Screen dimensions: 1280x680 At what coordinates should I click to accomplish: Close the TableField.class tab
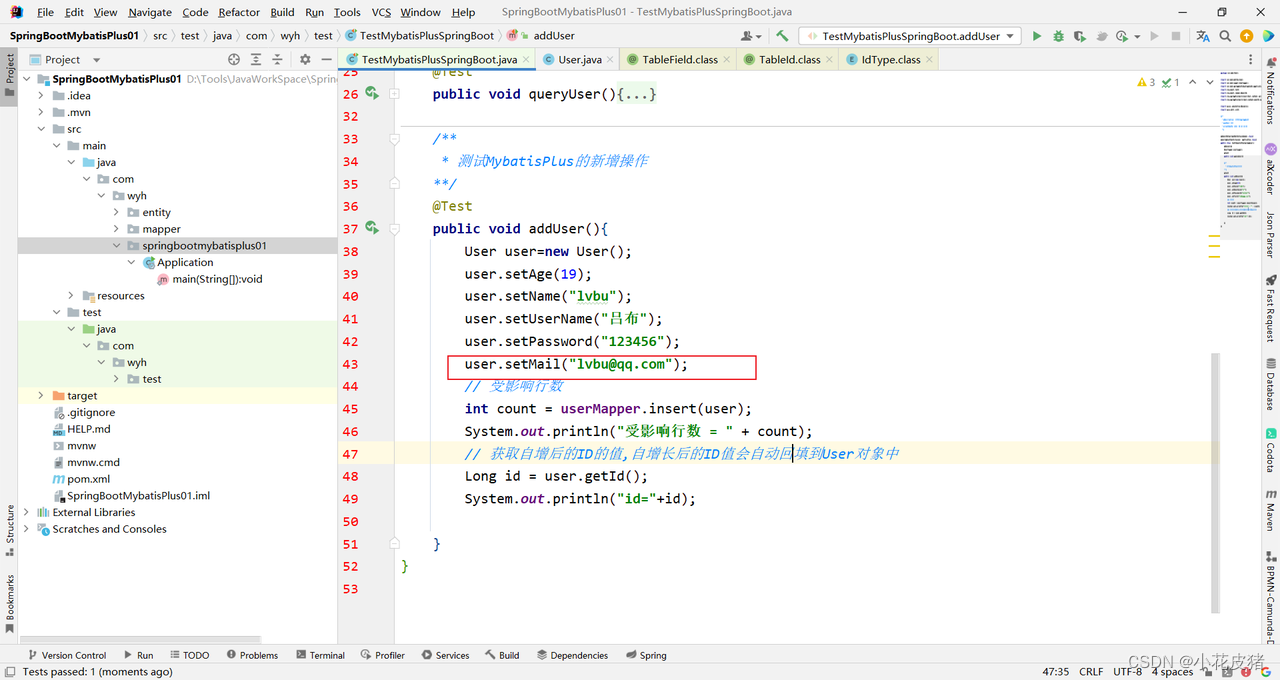[727, 60]
